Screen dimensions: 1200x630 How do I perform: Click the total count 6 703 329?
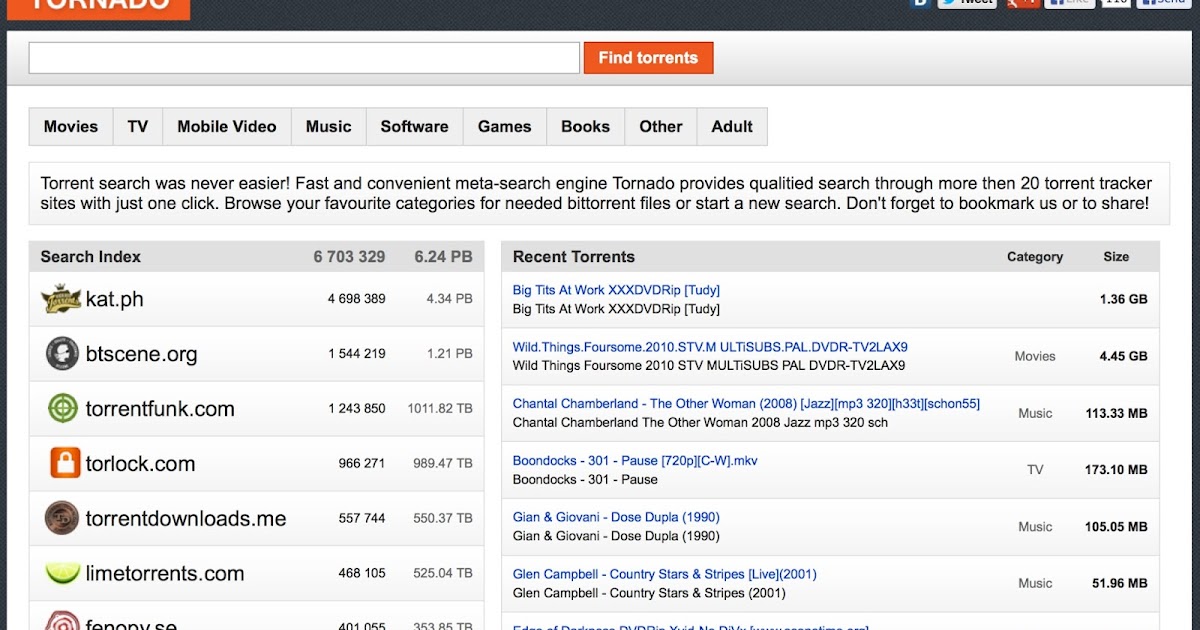(349, 257)
